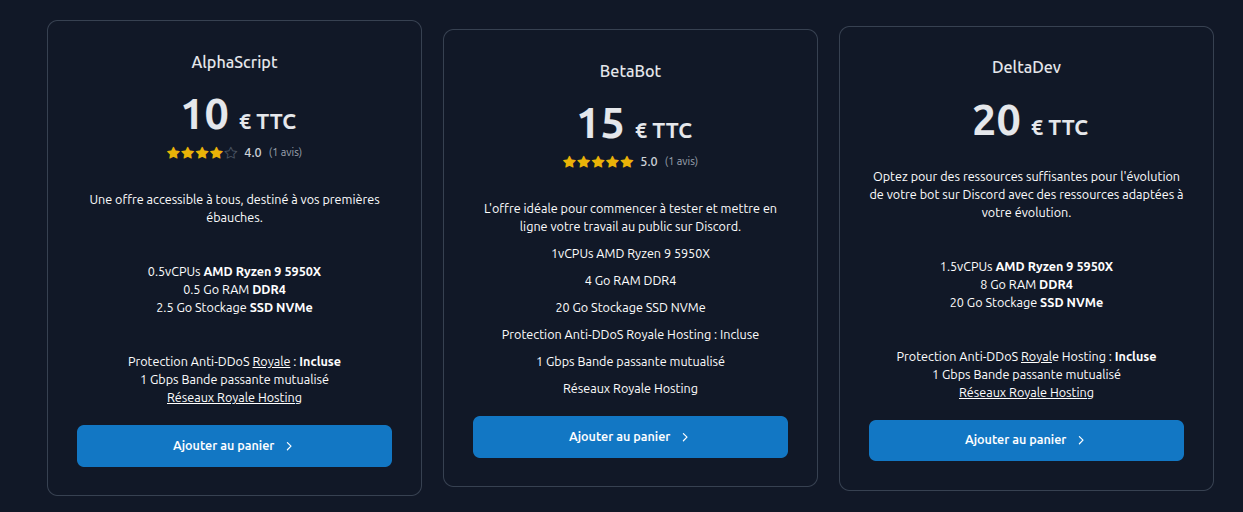Click the first gold star of AlphaScript's rating

173,153
